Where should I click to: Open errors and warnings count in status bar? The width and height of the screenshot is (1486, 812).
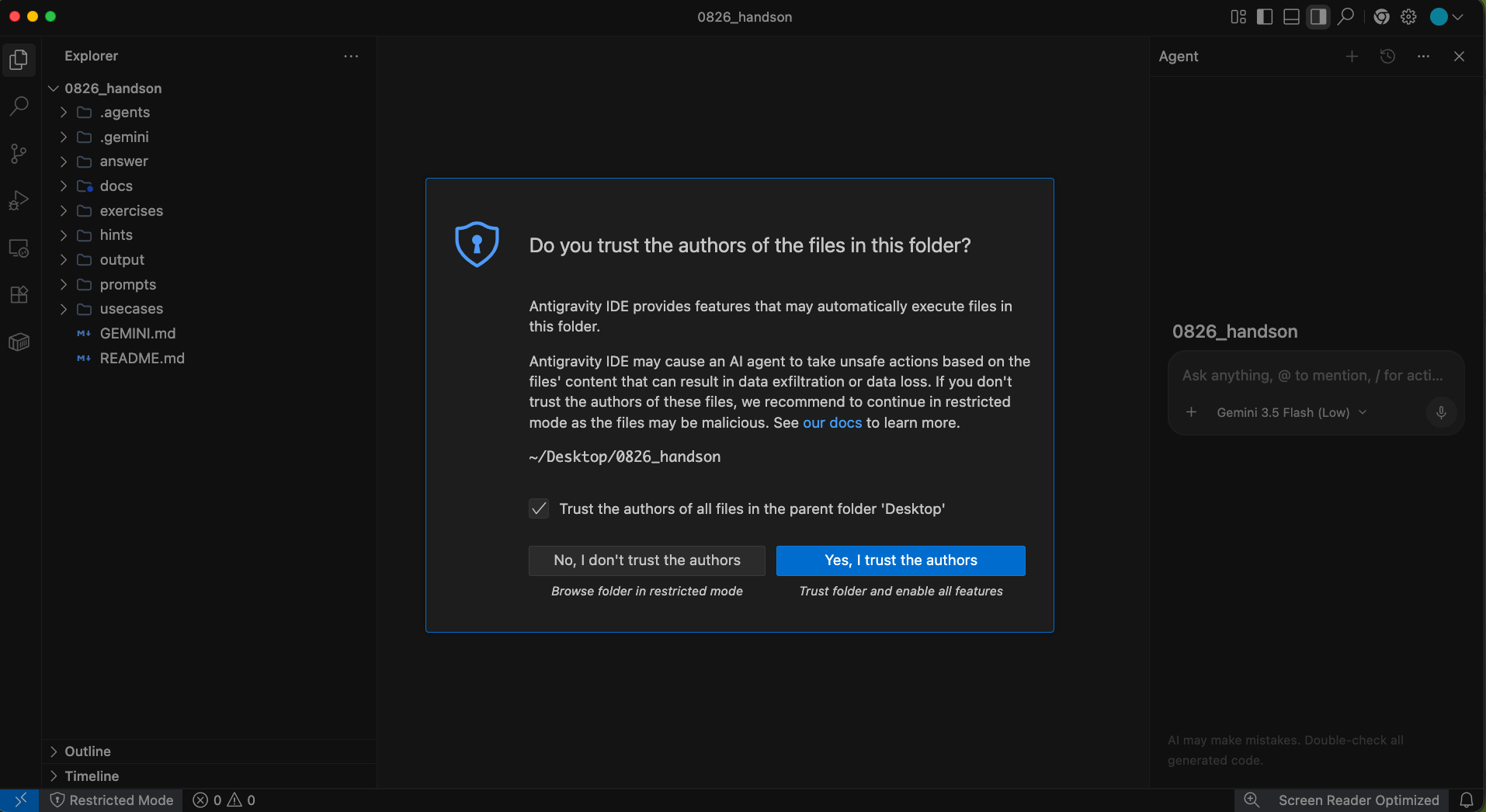(x=224, y=800)
